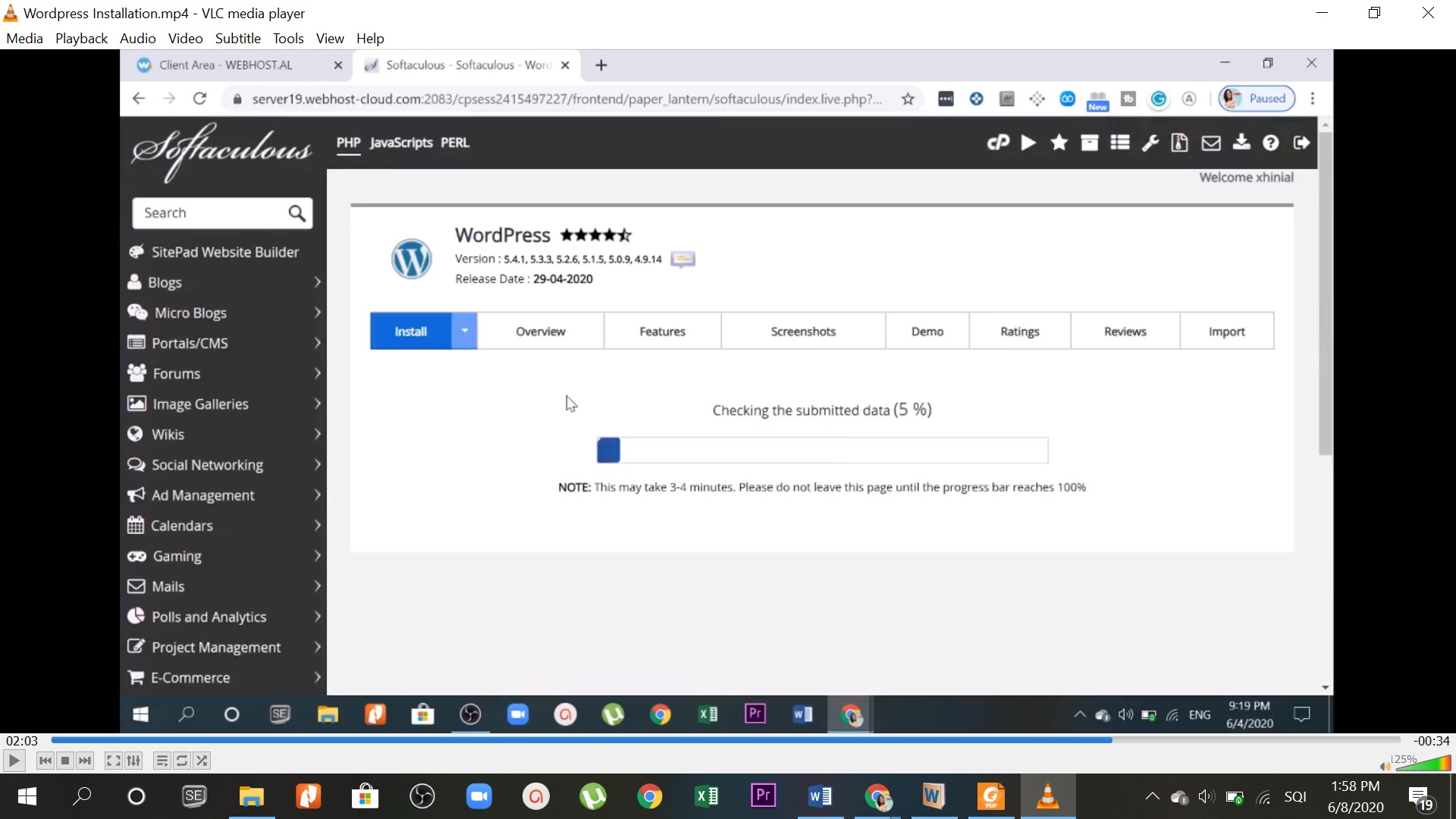Image resolution: width=1456 pixels, height=819 pixels.
Task: Toggle the VLC playlist view
Action: tap(162, 761)
